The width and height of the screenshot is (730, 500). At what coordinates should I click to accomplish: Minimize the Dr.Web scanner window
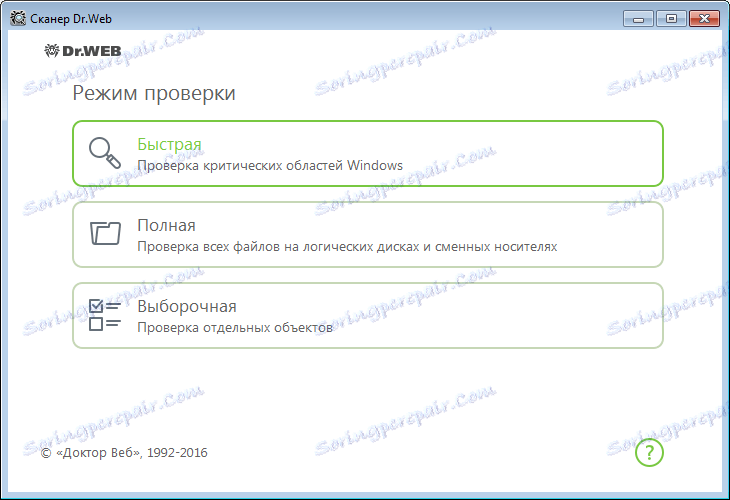pyautogui.click(x=638, y=19)
